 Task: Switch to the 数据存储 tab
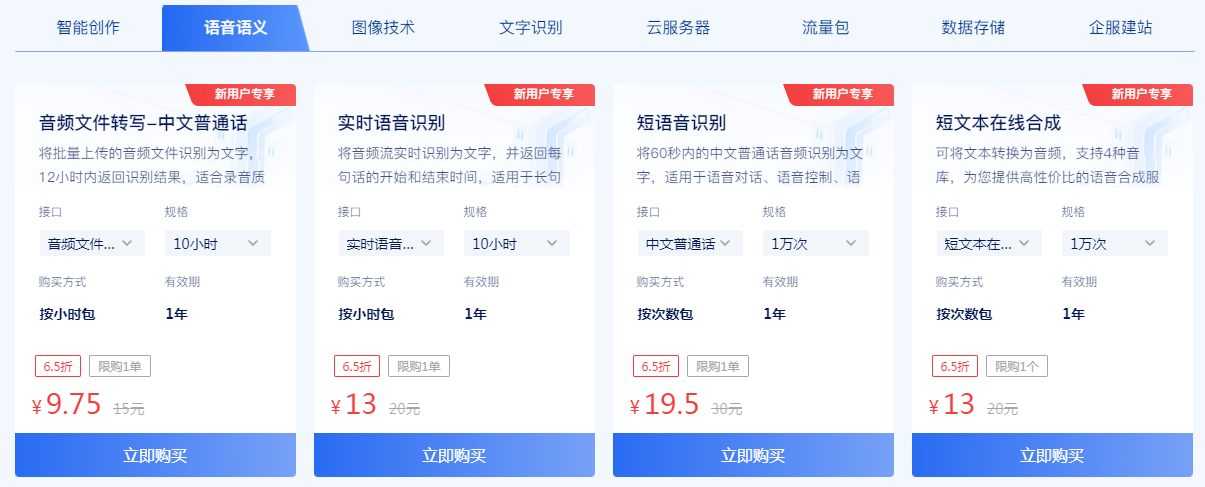click(974, 27)
